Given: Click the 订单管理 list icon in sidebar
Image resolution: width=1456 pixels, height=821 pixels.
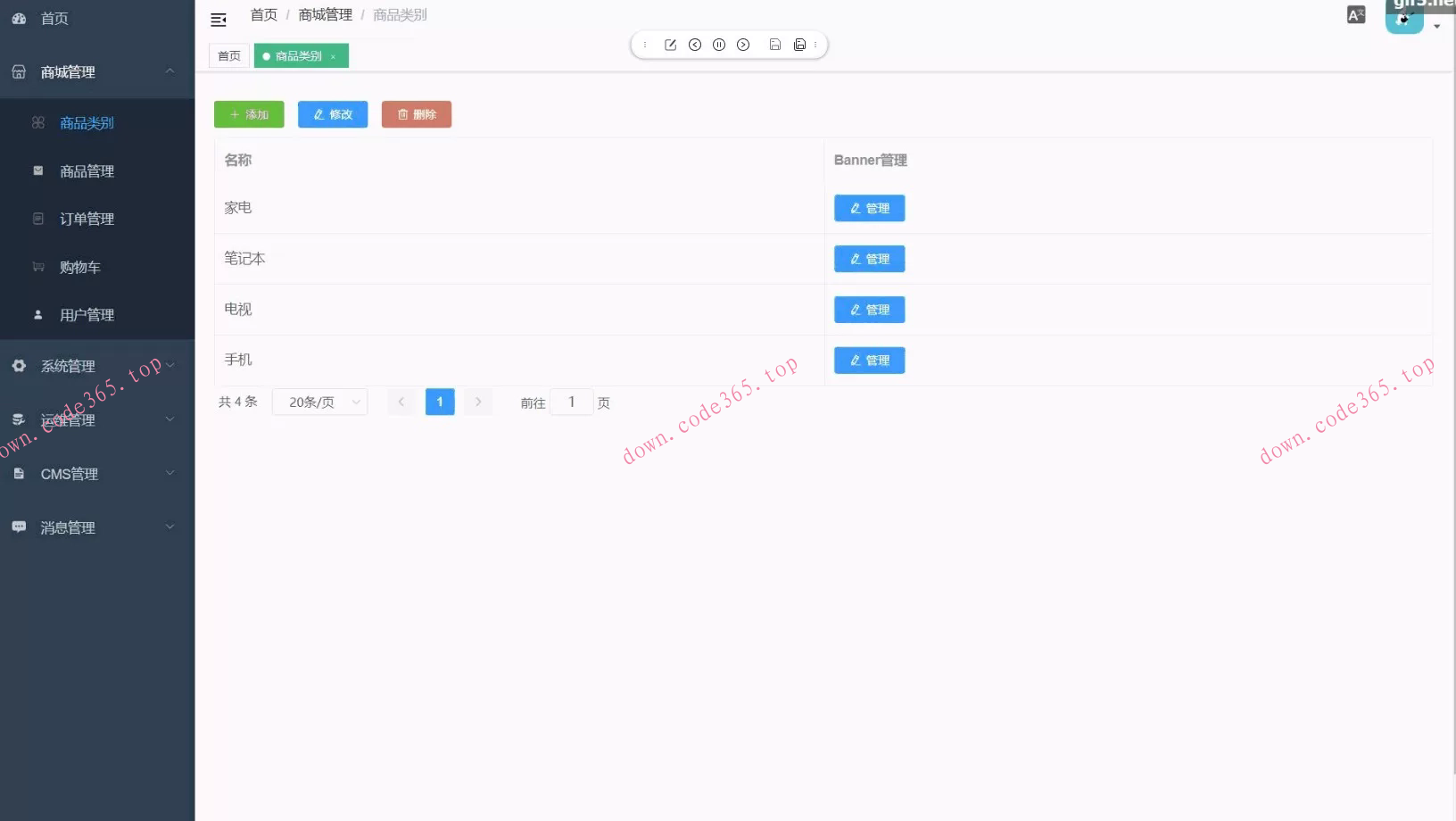Looking at the screenshot, I should point(38,219).
